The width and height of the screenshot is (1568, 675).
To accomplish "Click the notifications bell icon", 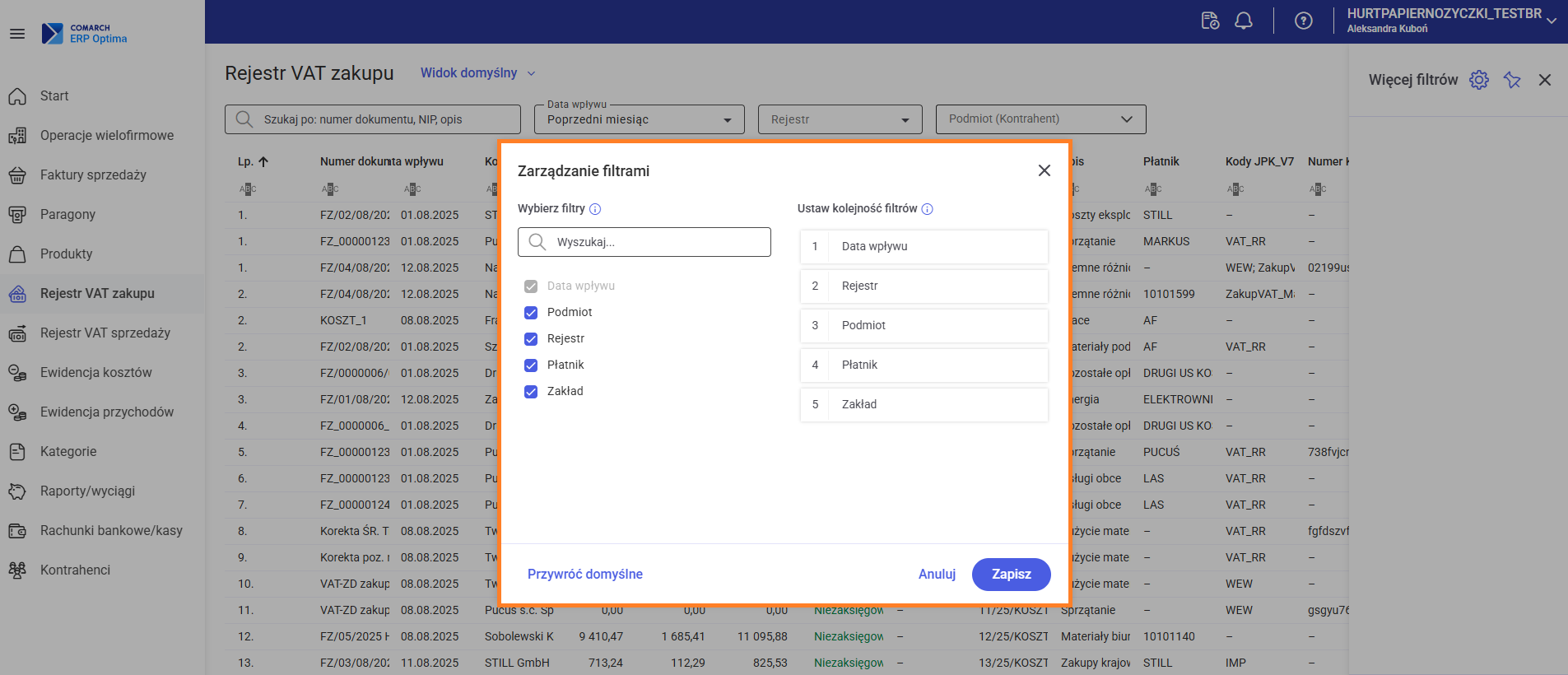I will click(1244, 21).
